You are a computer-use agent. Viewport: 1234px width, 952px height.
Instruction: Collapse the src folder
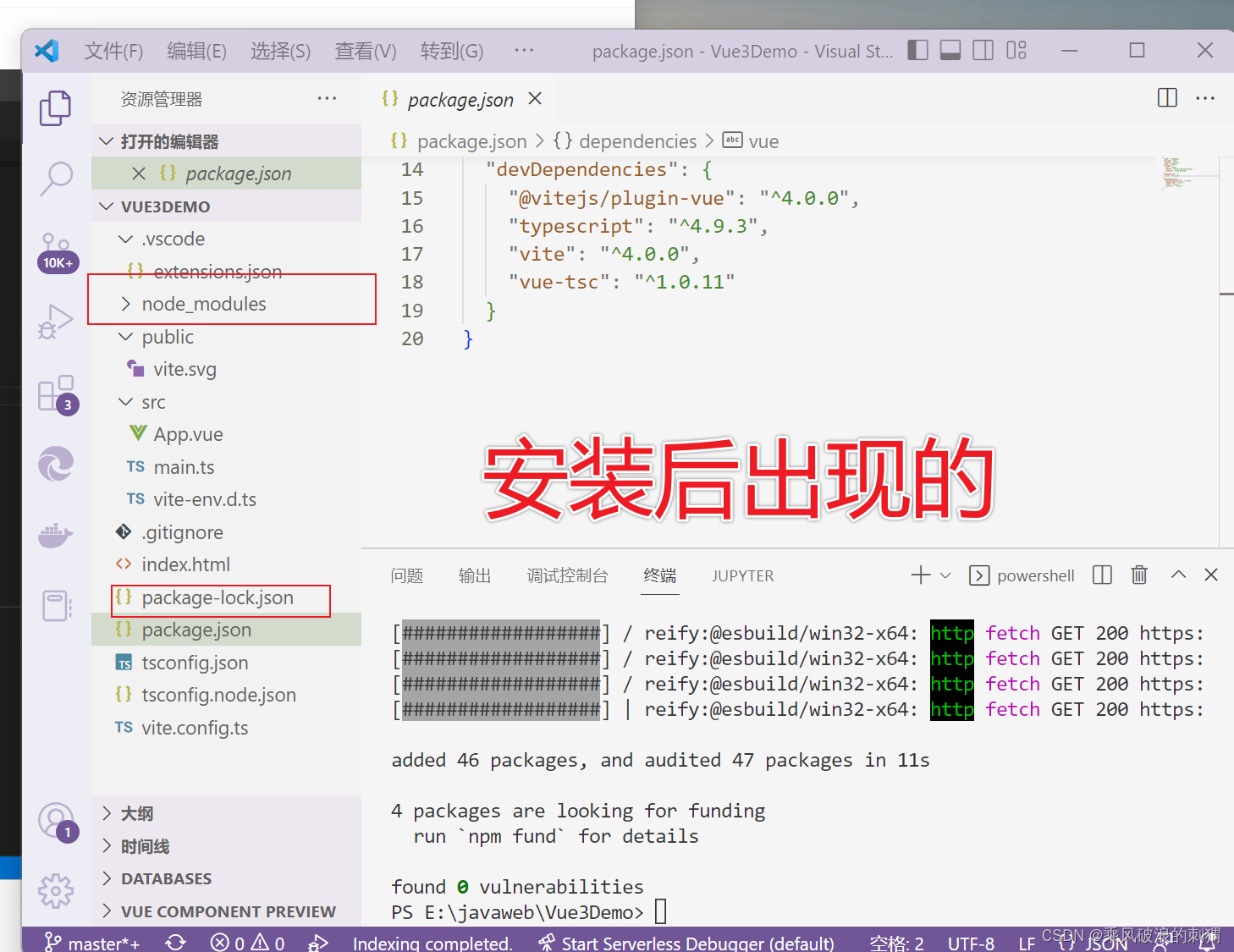pos(226,402)
